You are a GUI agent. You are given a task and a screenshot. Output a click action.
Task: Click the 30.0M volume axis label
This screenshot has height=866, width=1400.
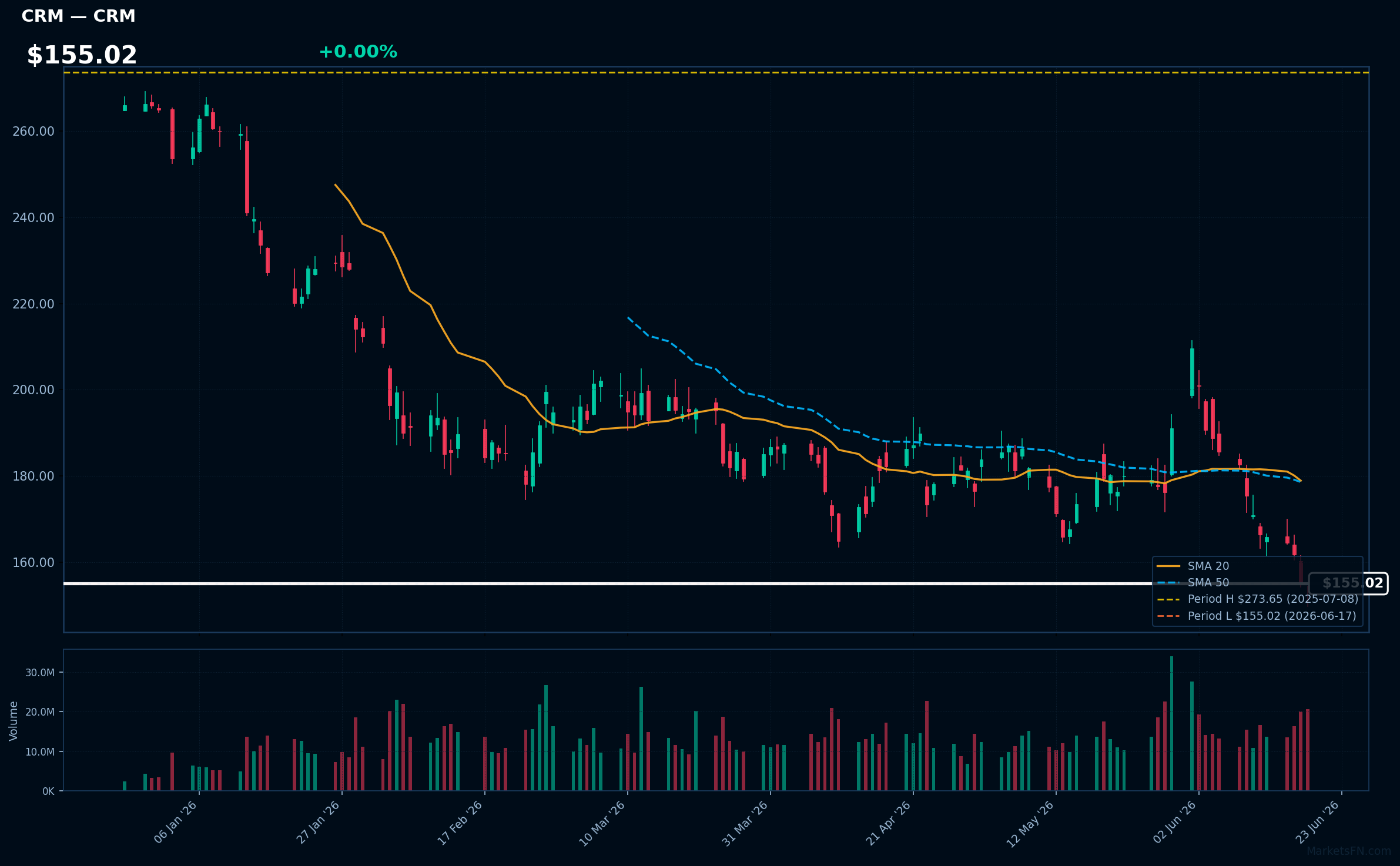[x=40, y=672]
